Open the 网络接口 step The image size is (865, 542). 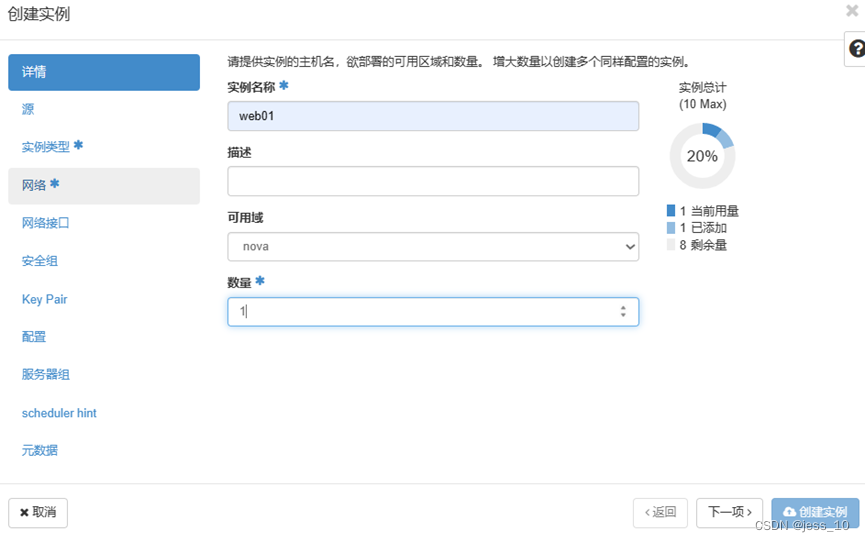click(45, 223)
